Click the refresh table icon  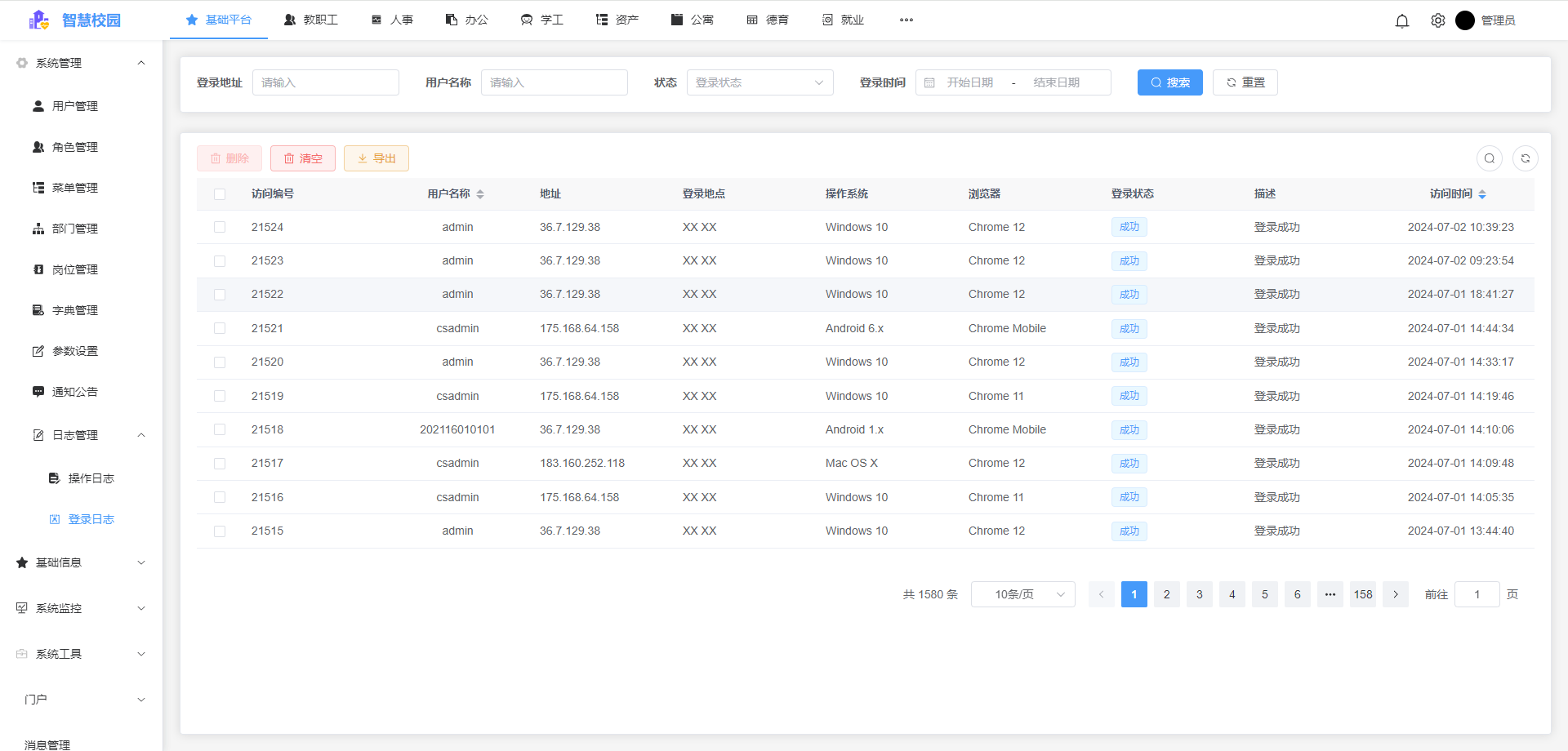(1525, 158)
